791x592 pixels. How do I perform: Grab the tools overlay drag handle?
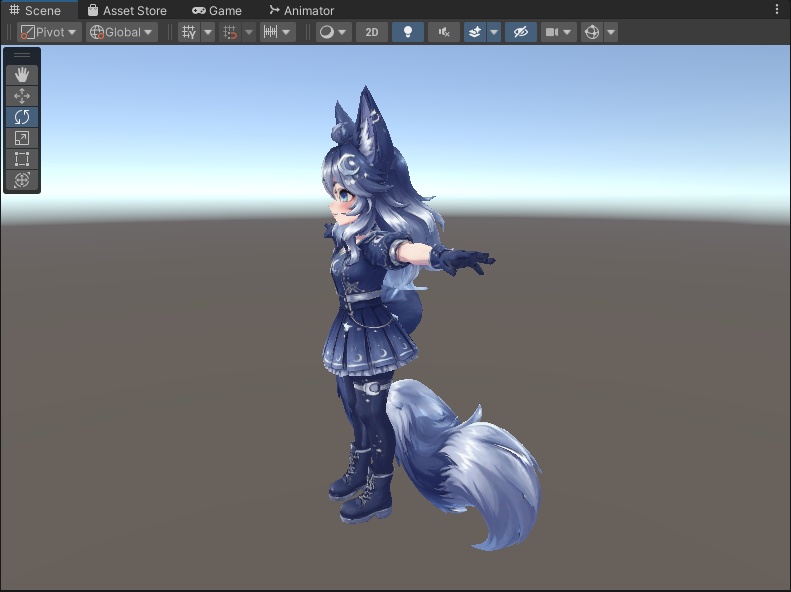22,55
